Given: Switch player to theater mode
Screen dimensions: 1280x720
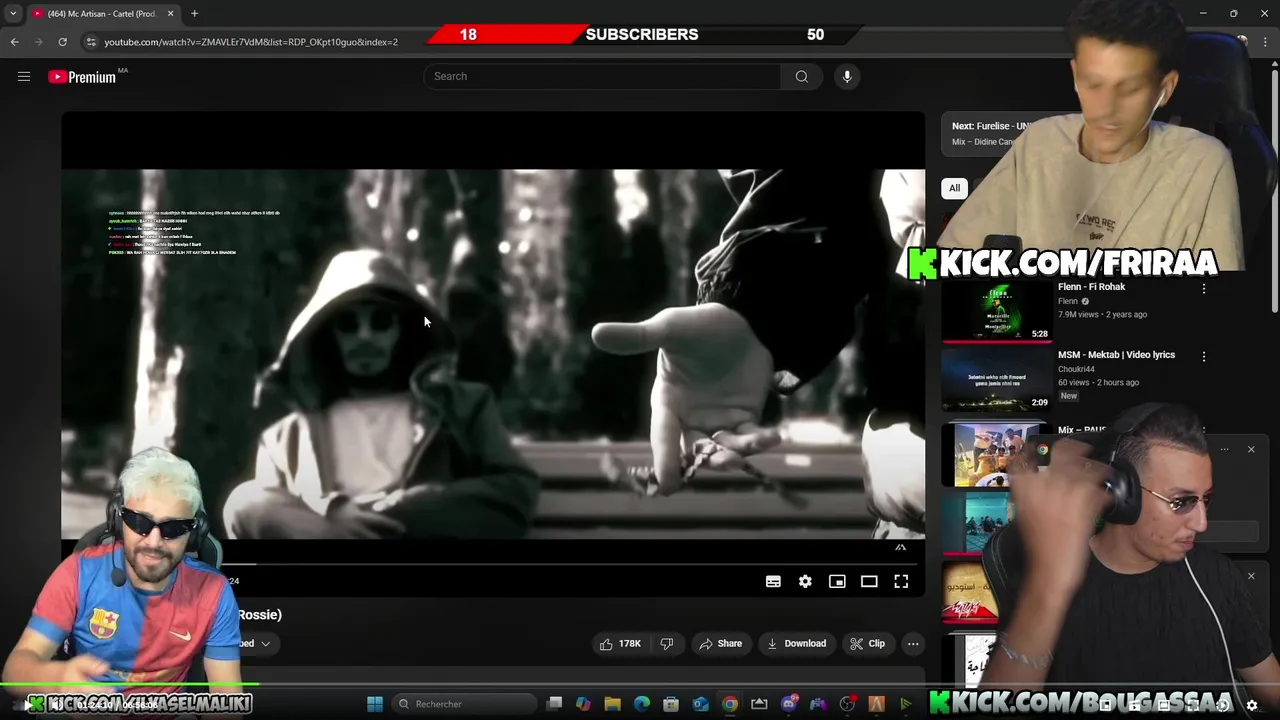Looking at the screenshot, I should 869,581.
